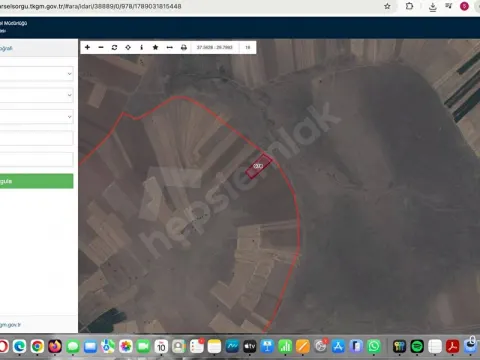The image size is (480, 360).
Task: Open App Store from the dock
Action: coord(338,347)
